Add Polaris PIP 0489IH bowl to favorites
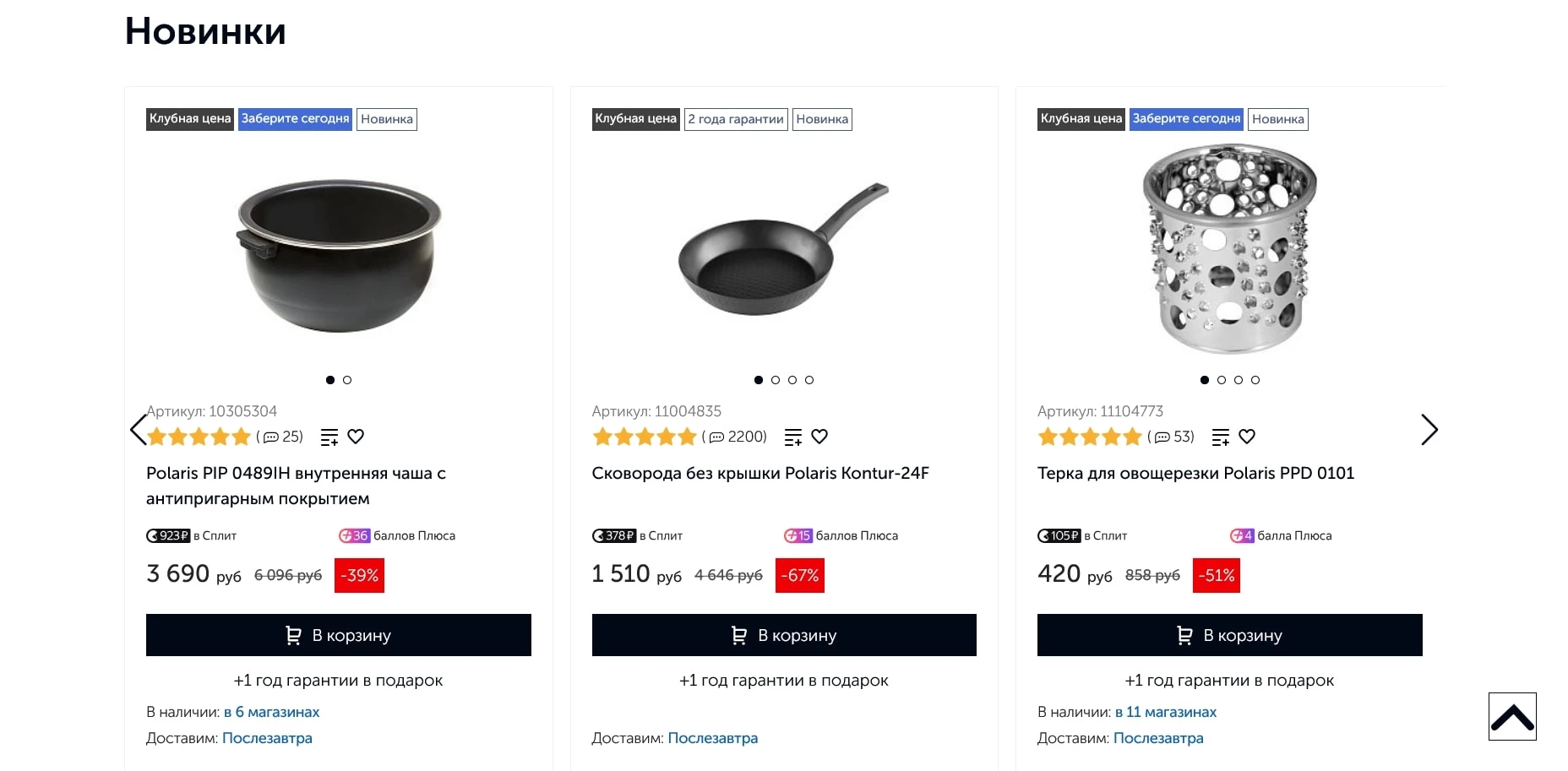Screen dimensions: 1568x771 coord(356,437)
